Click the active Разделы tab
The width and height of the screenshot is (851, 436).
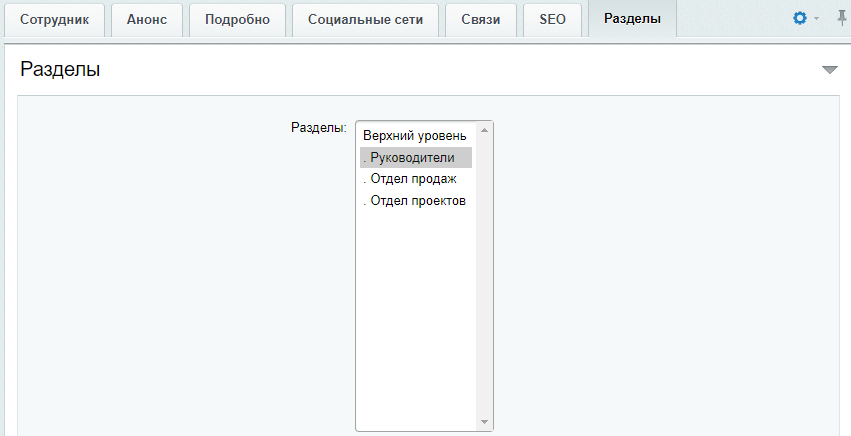632,19
